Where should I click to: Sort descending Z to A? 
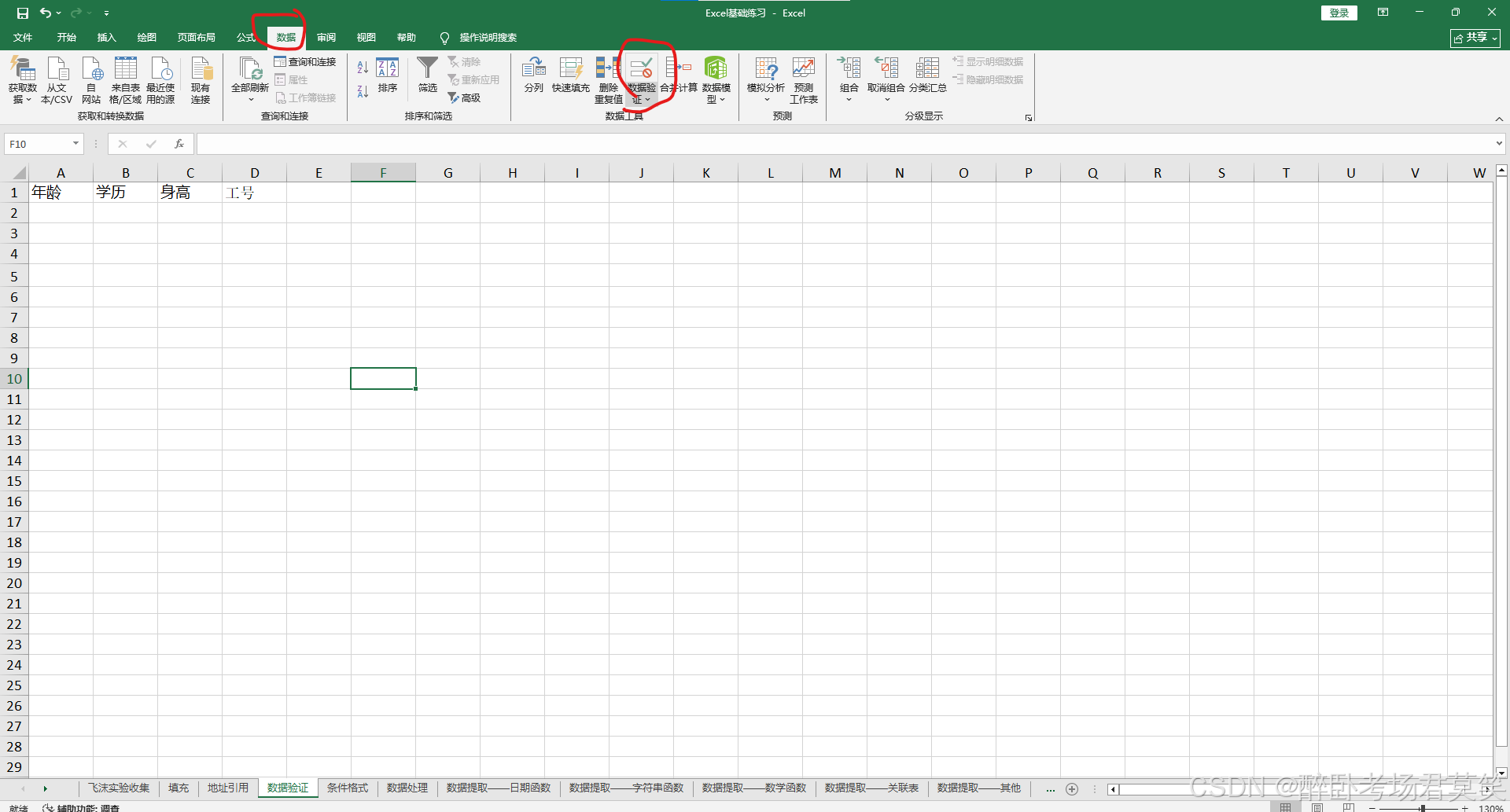point(363,91)
